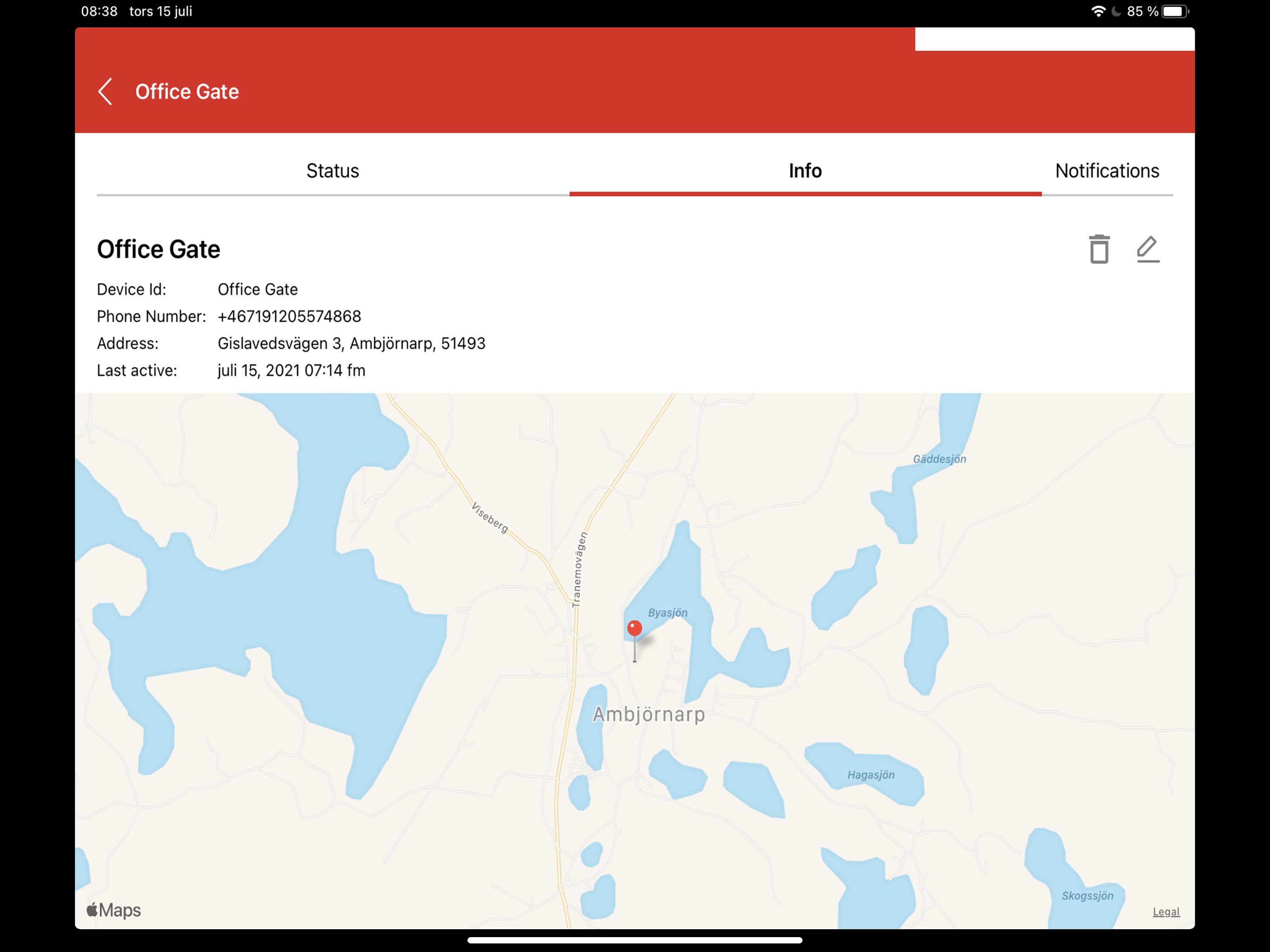Tap the Gäddesjön lake label
Screen dimensions: 1270x952
click(939, 459)
